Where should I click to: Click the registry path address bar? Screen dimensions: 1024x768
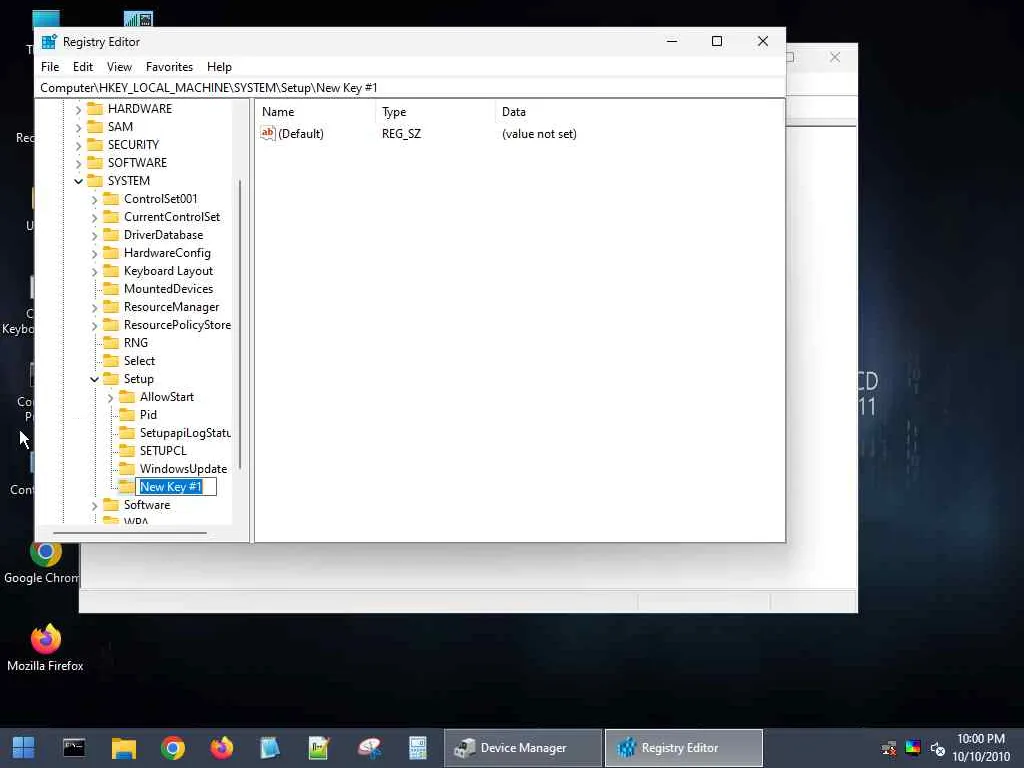[409, 88]
